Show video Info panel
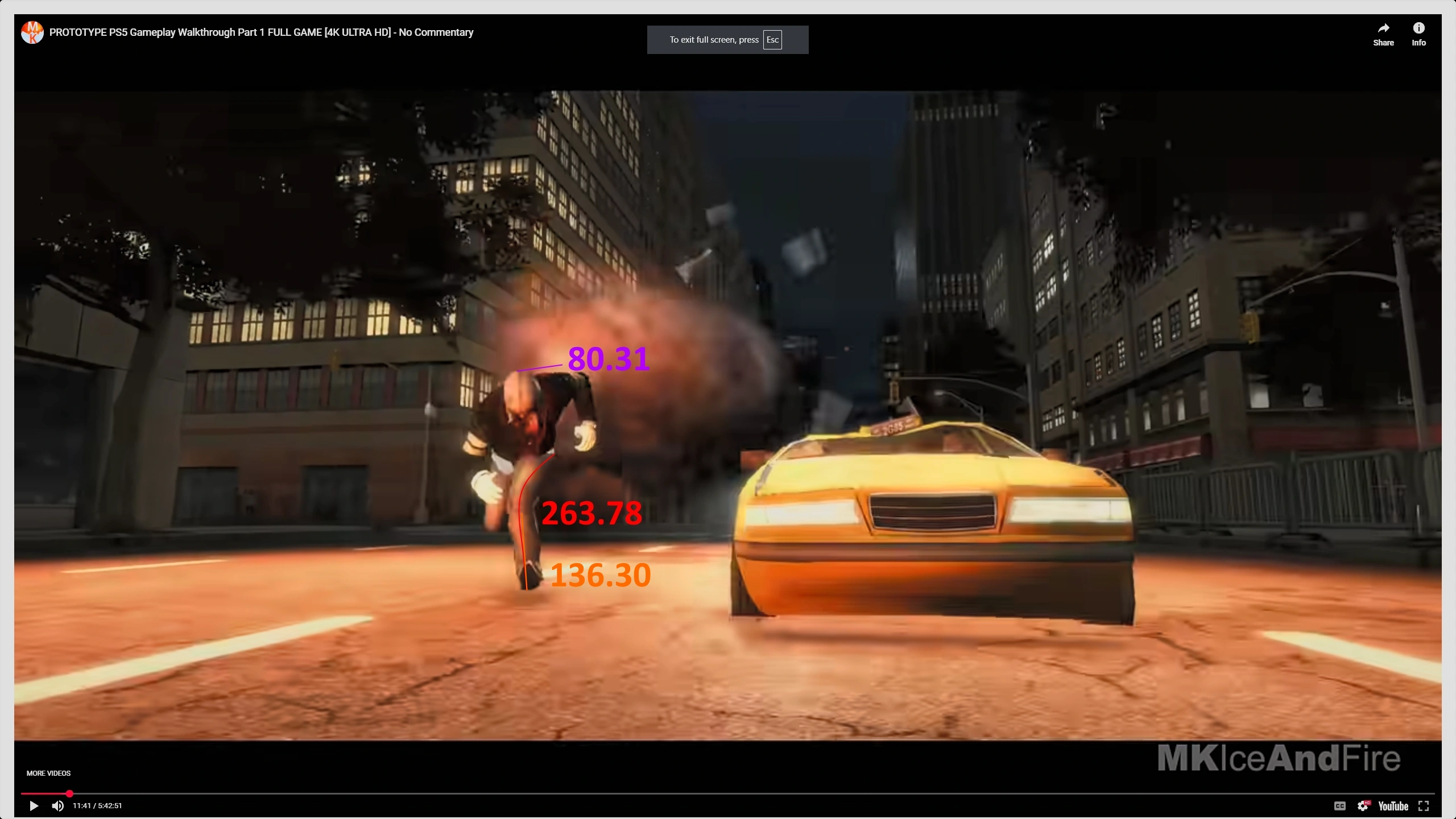The width and height of the screenshot is (1456, 819). [1418, 28]
